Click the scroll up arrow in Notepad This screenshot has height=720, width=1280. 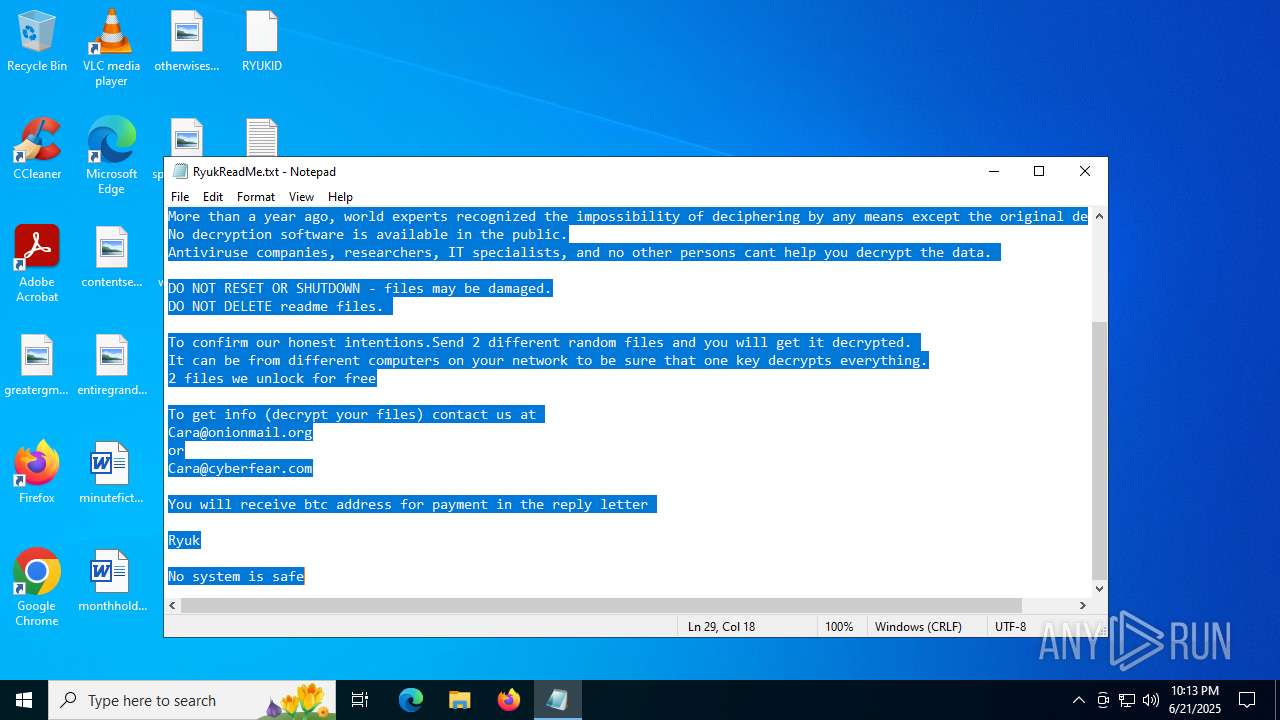tap(1099, 216)
